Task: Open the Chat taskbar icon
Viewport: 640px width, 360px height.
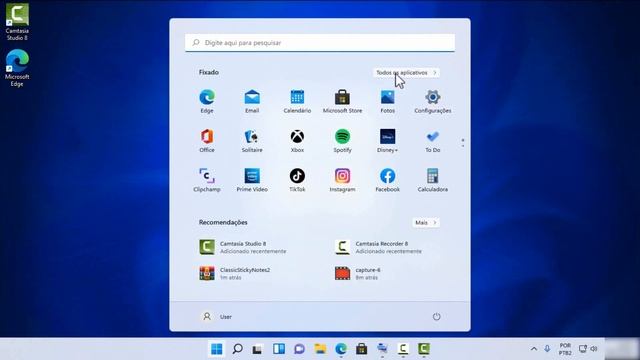Action: (299, 349)
